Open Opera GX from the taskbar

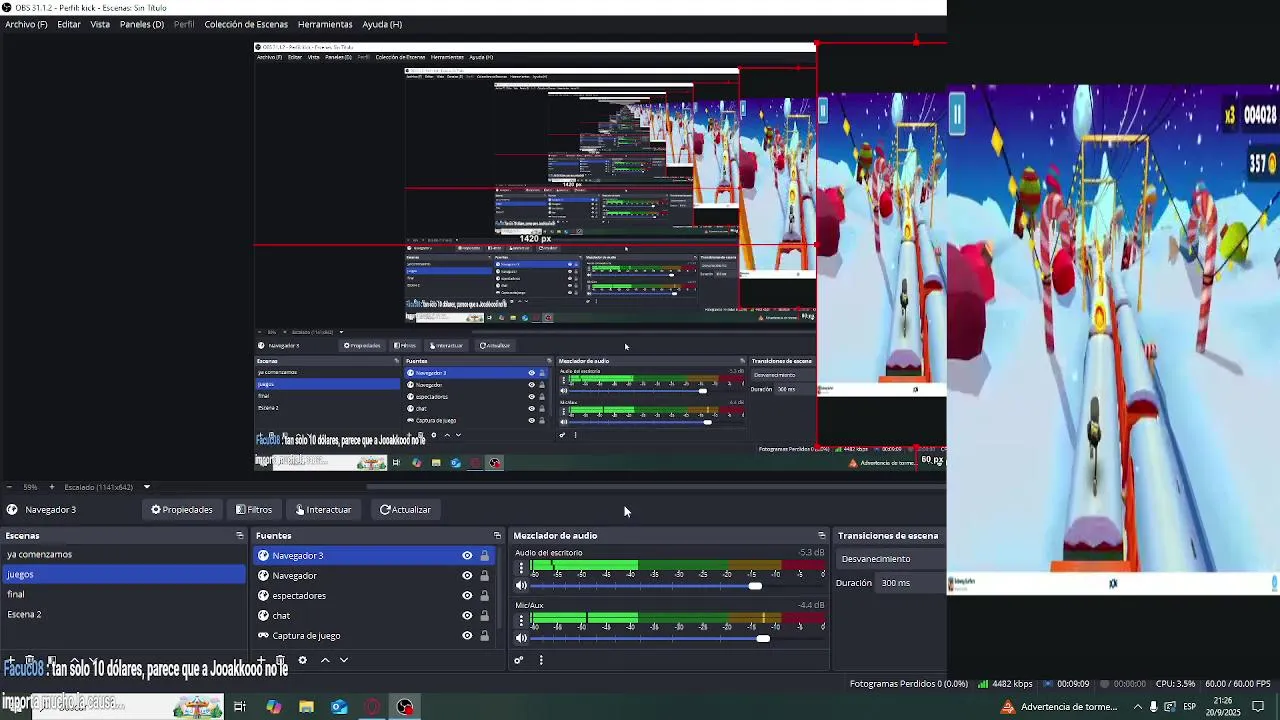[x=372, y=707]
